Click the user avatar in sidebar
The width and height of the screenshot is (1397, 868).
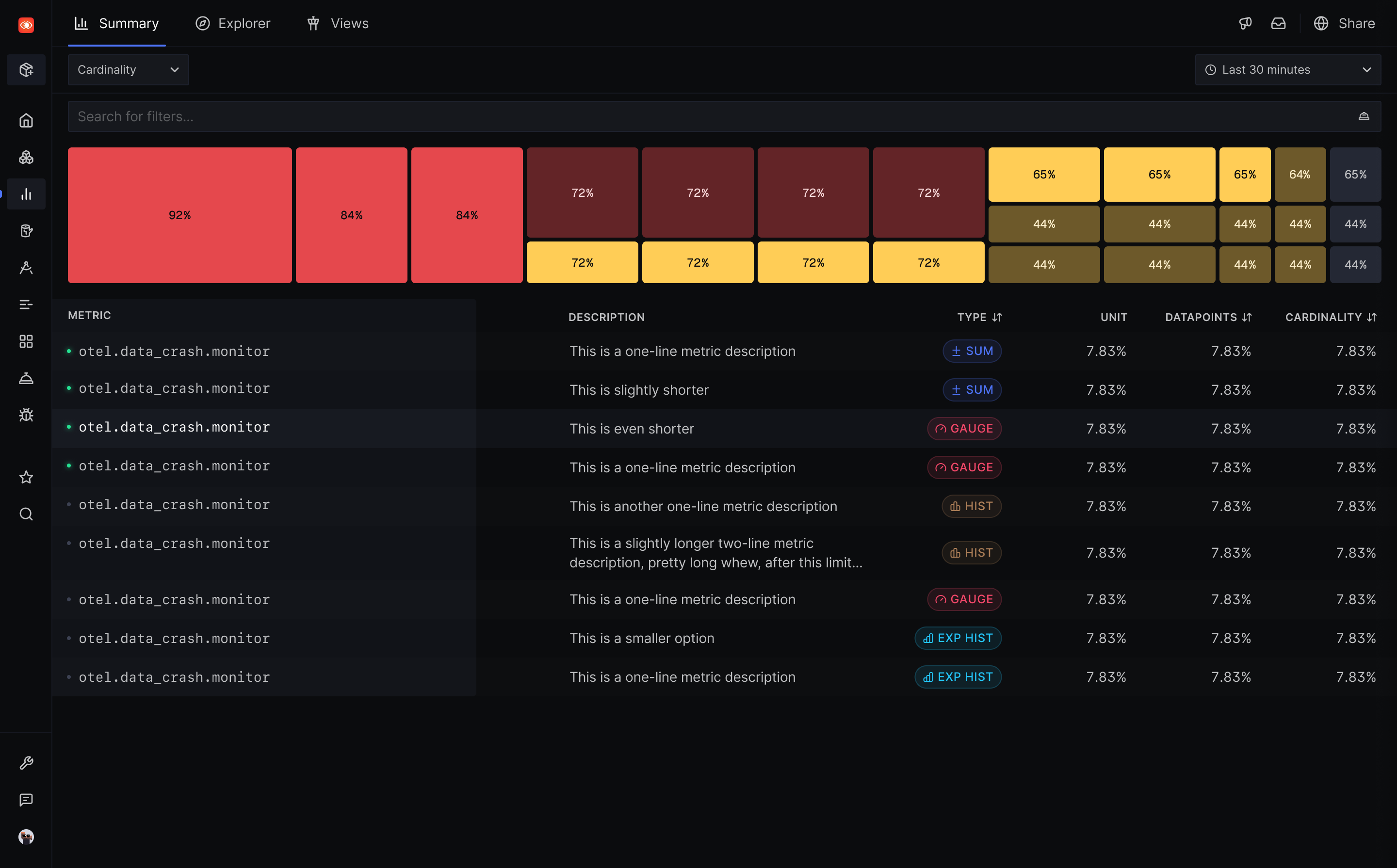(26, 836)
